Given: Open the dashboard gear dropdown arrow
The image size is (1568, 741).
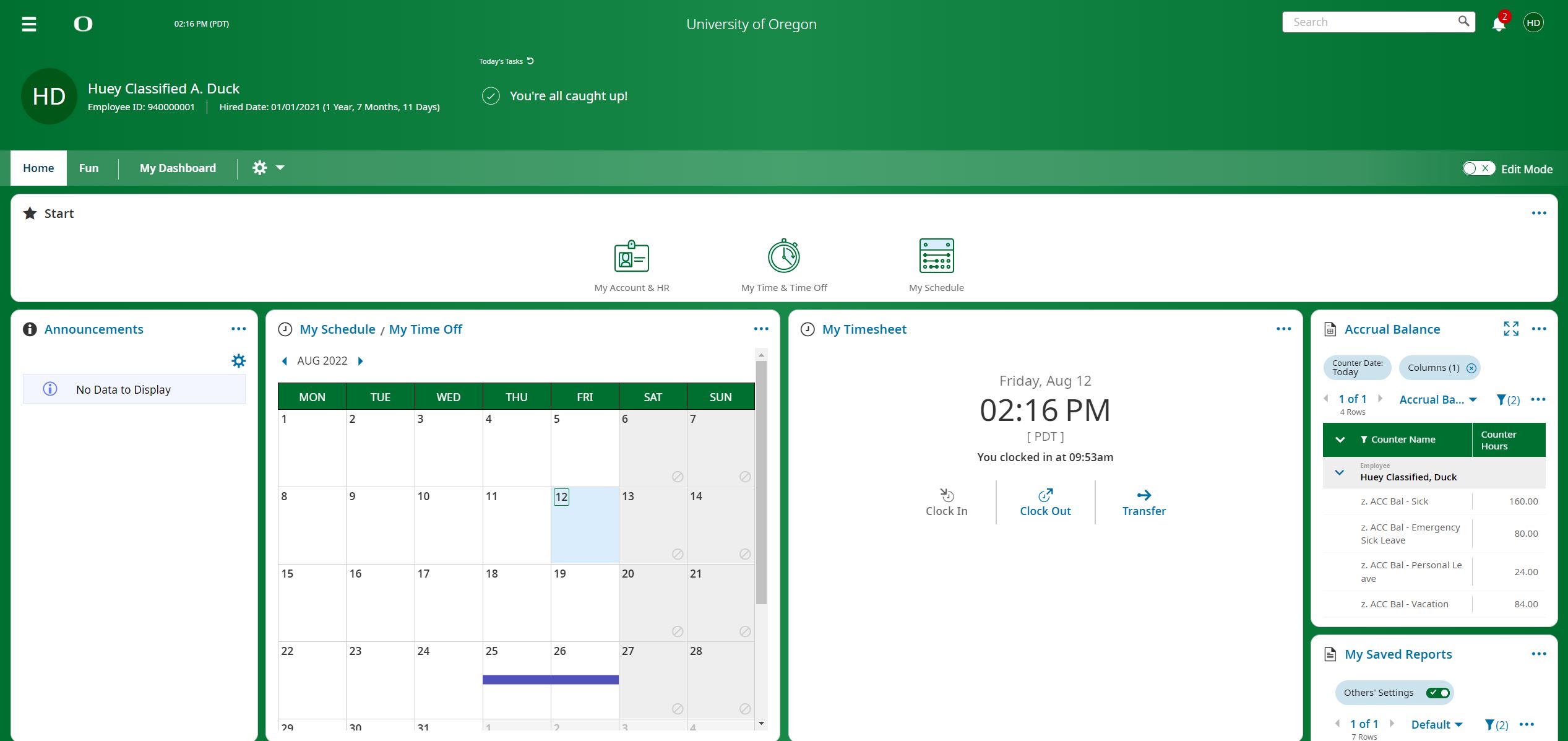Looking at the screenshot, I should pos(280,168).
